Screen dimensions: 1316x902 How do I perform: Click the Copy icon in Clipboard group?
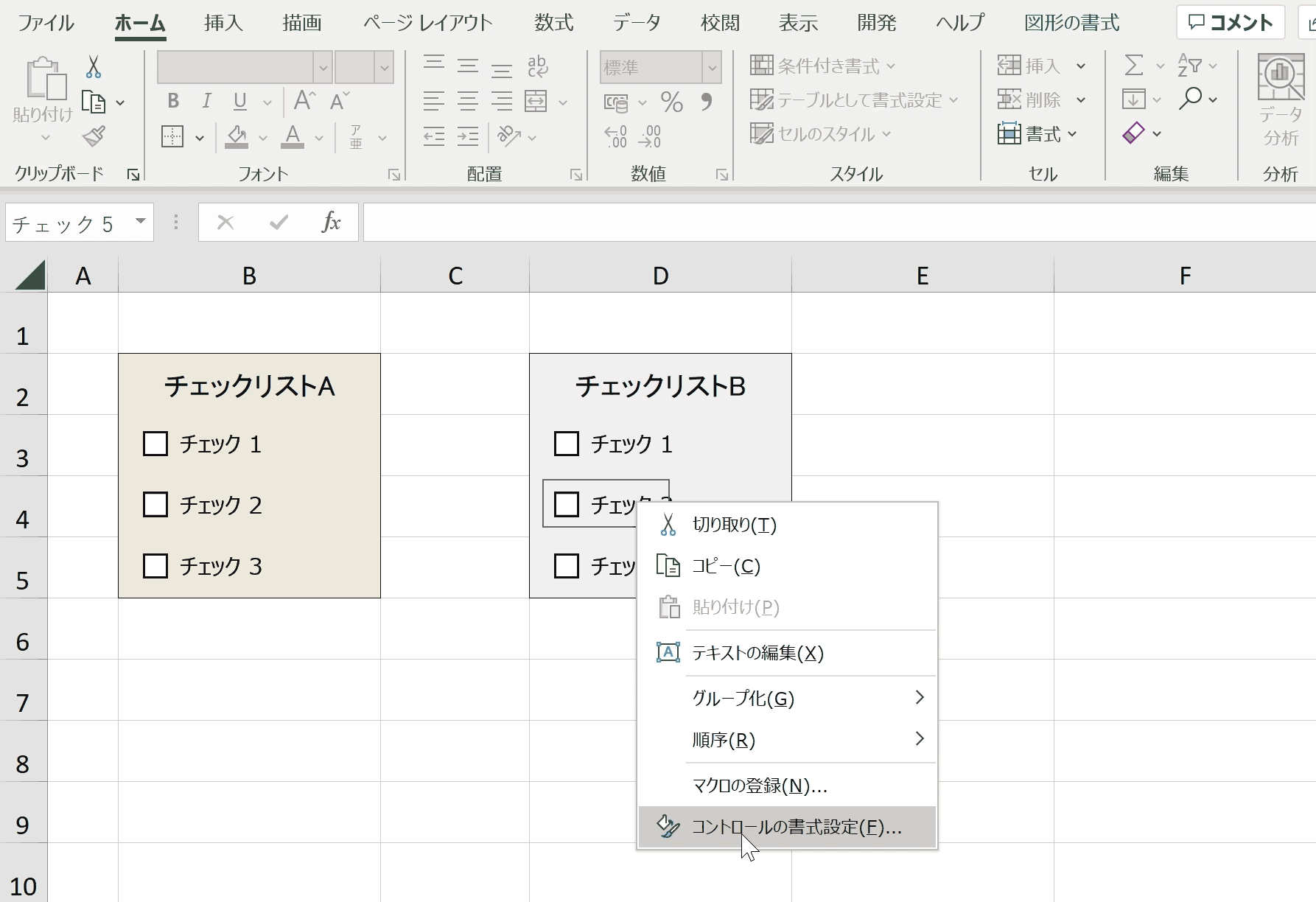point(94,102)
